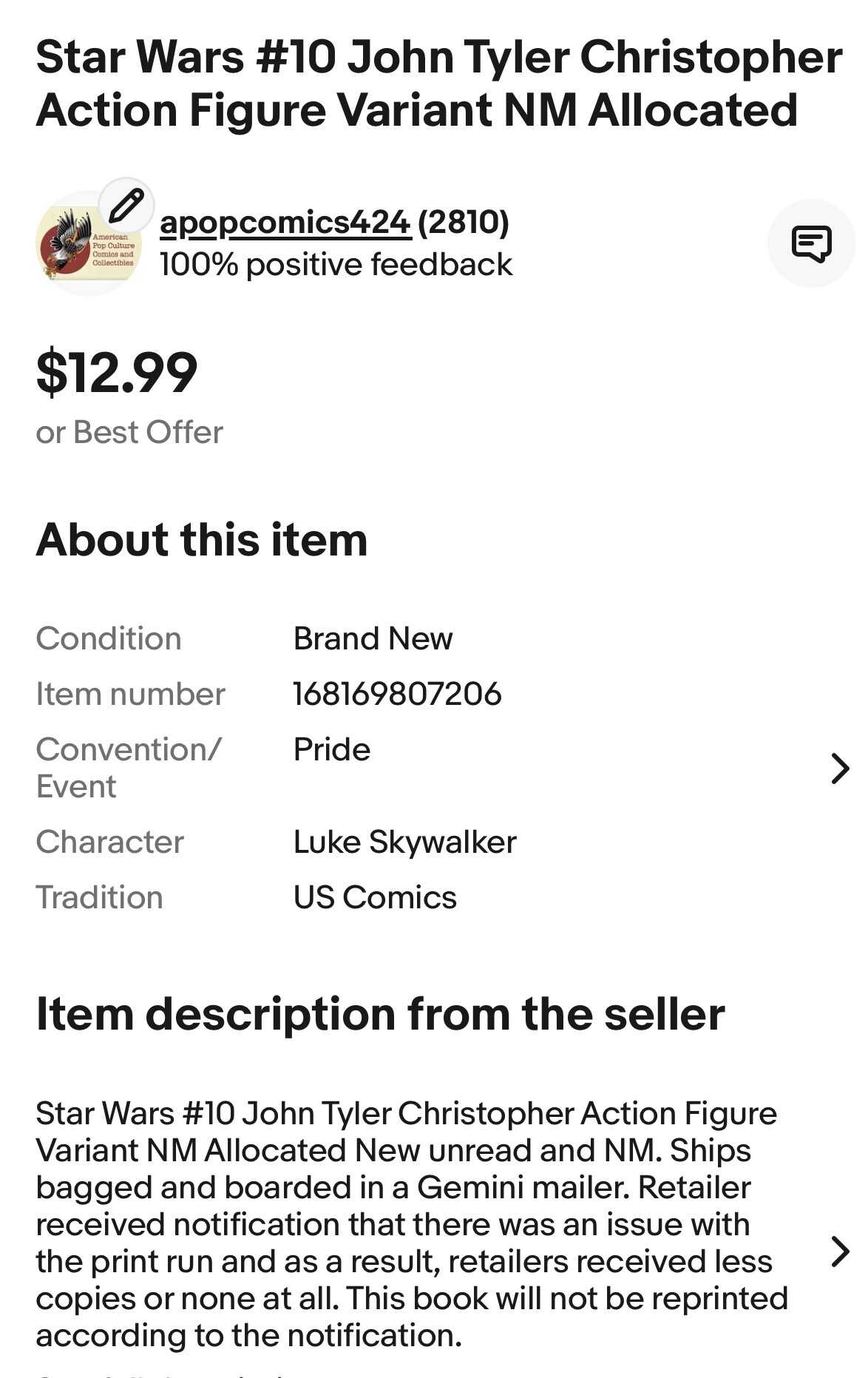Tap the US Comics tradition value

[375, 897]
